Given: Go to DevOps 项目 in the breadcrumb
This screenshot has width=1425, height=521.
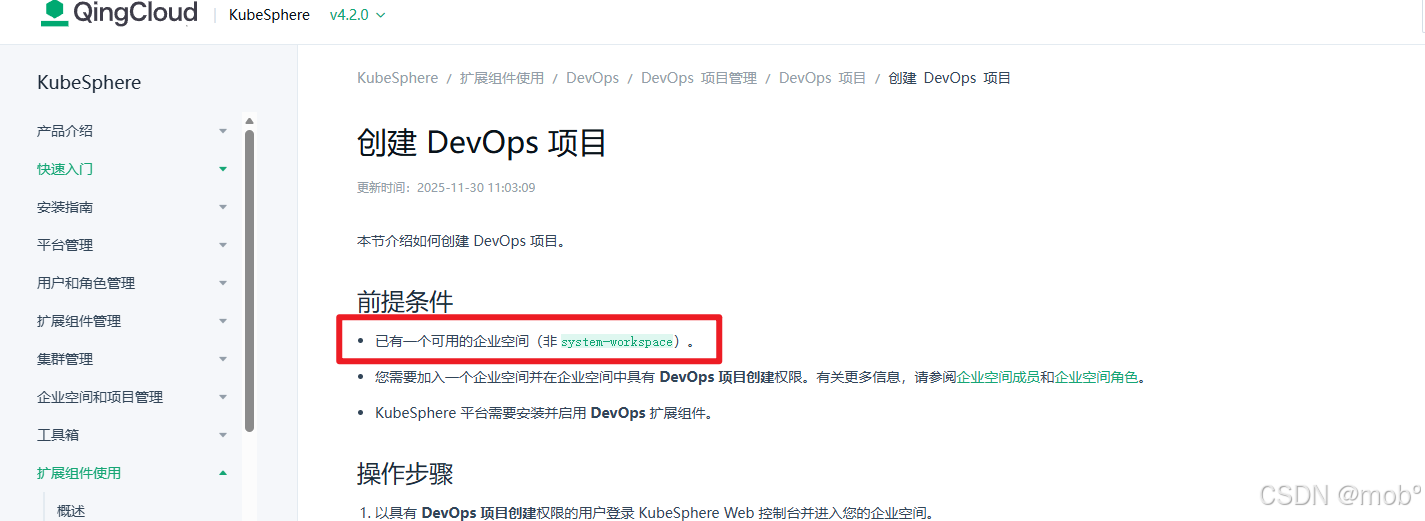Looking at the screenshot, I should (823, 78).
